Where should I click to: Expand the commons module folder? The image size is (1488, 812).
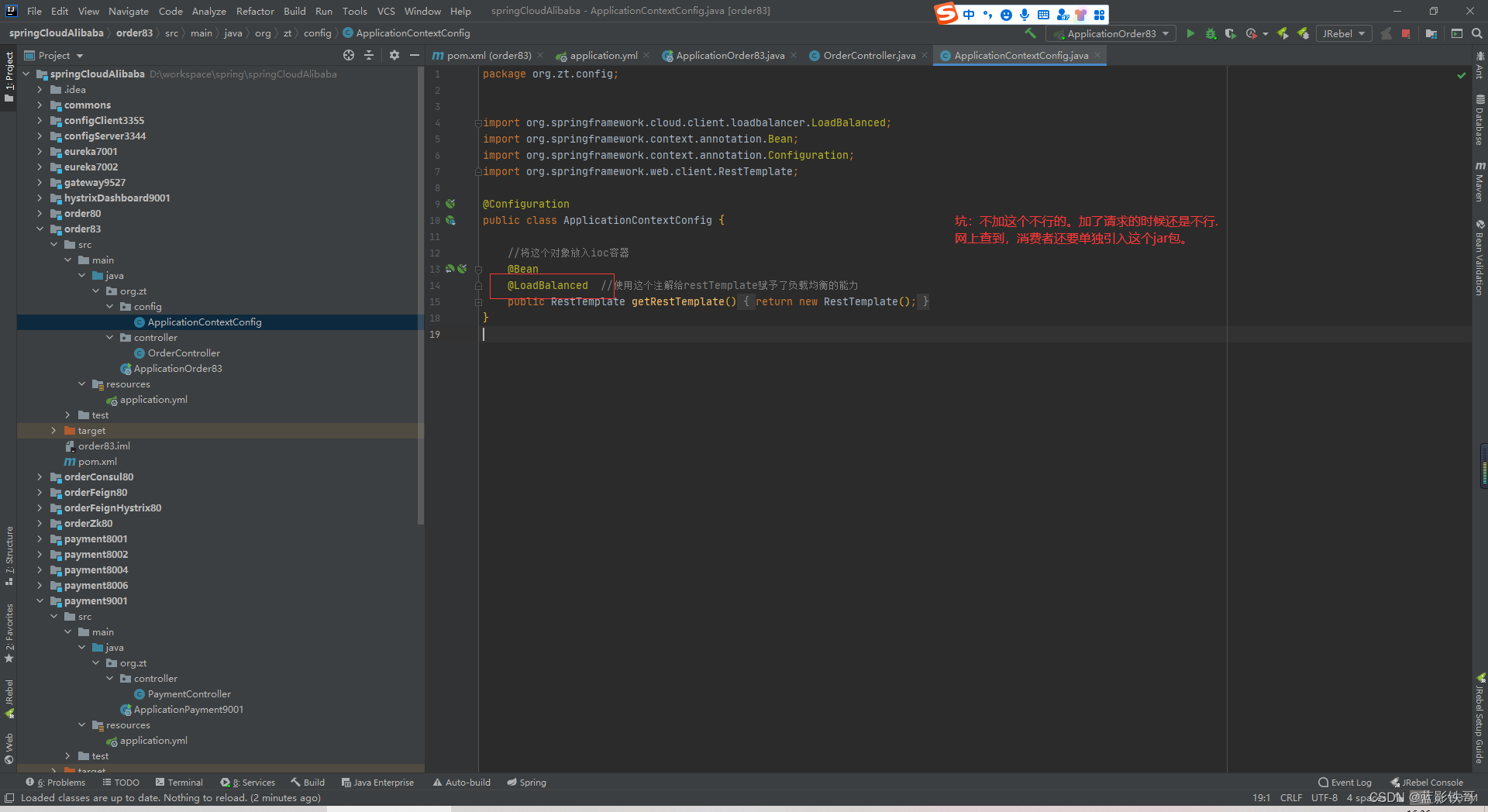coord(40,105)
